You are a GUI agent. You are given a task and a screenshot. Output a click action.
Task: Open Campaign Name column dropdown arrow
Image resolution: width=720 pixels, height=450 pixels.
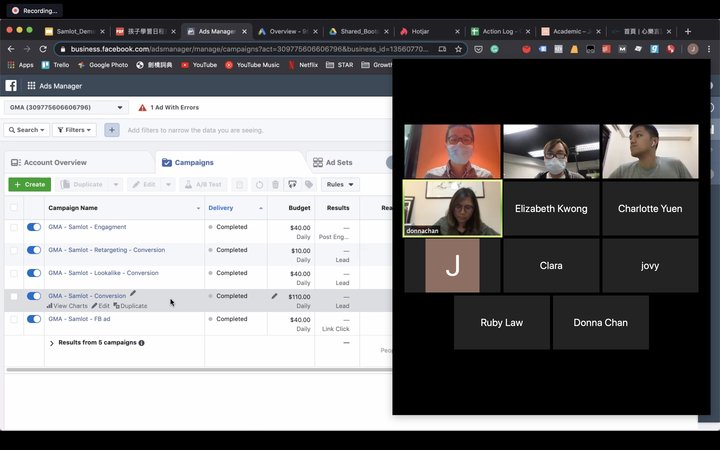pos(198,208)
